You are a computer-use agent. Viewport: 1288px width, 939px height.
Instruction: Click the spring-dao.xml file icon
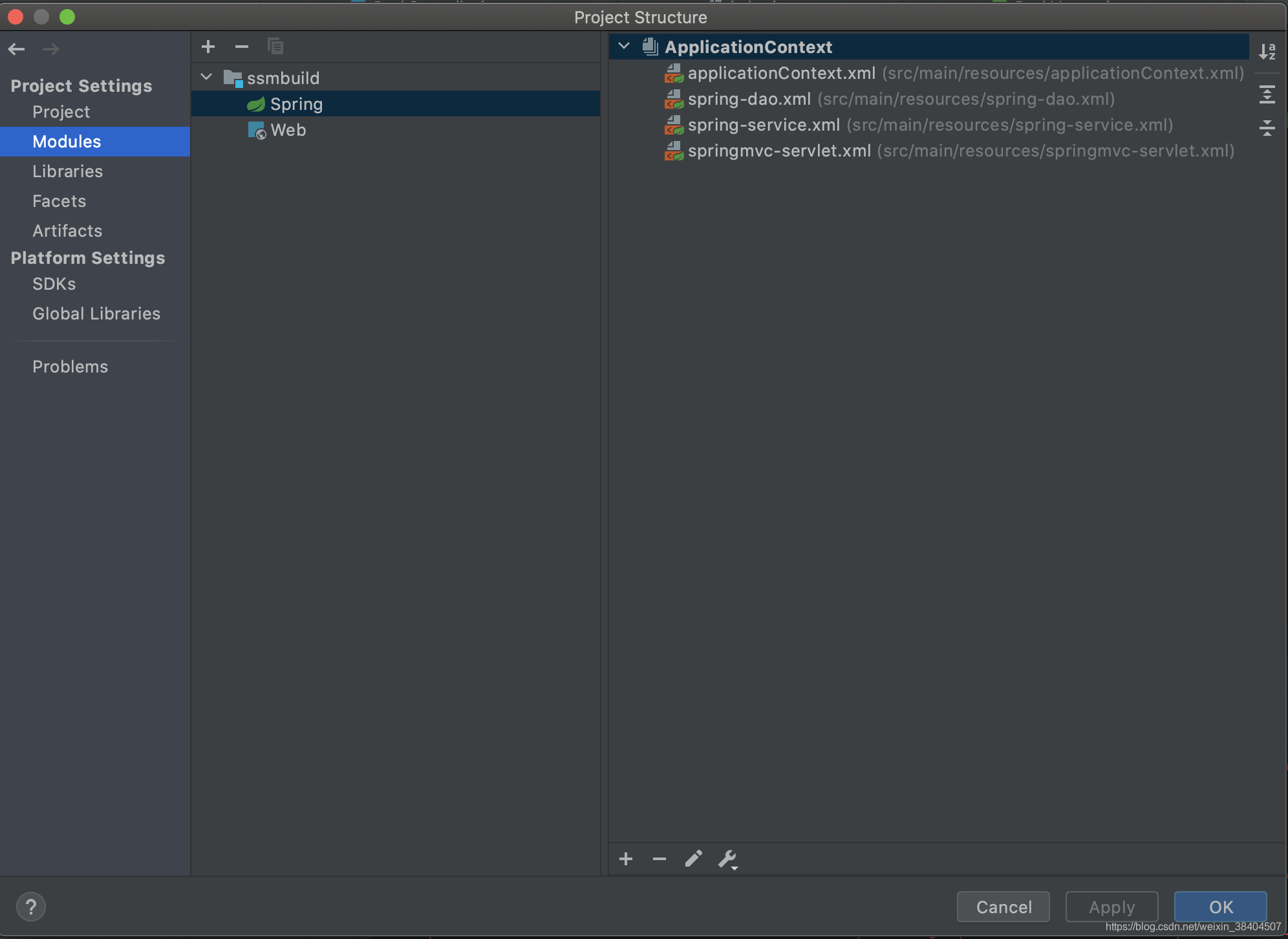674,99
